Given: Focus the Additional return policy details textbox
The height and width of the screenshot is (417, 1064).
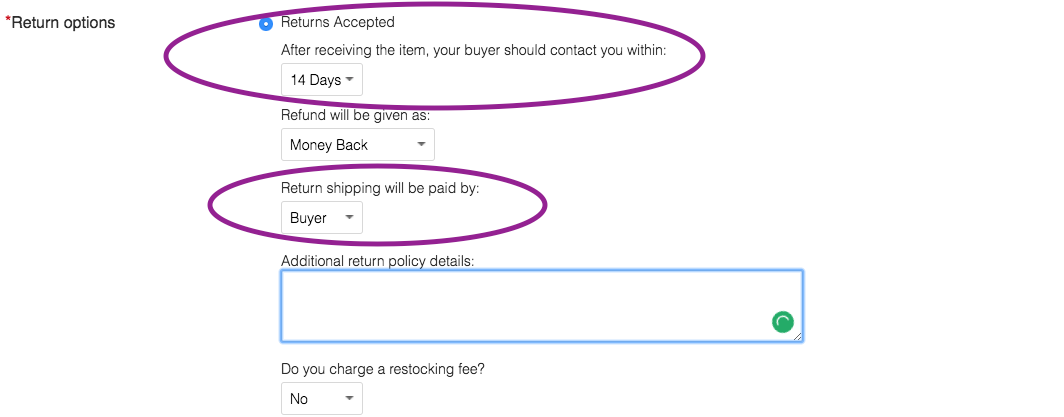Looking at the screenshot, I should click(x=542, y=306).
